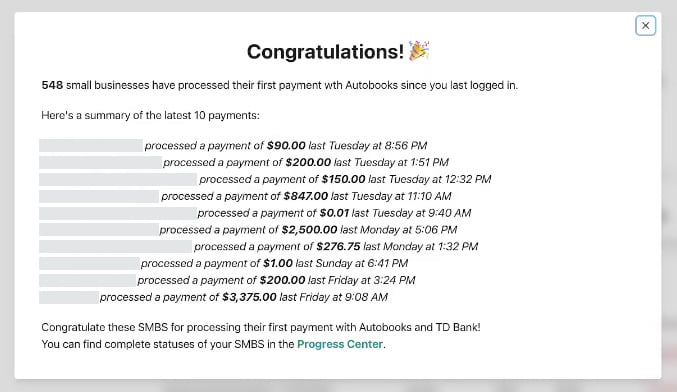
Task: Click the $1.00 Sunday payment row
Action: [224, 263]
